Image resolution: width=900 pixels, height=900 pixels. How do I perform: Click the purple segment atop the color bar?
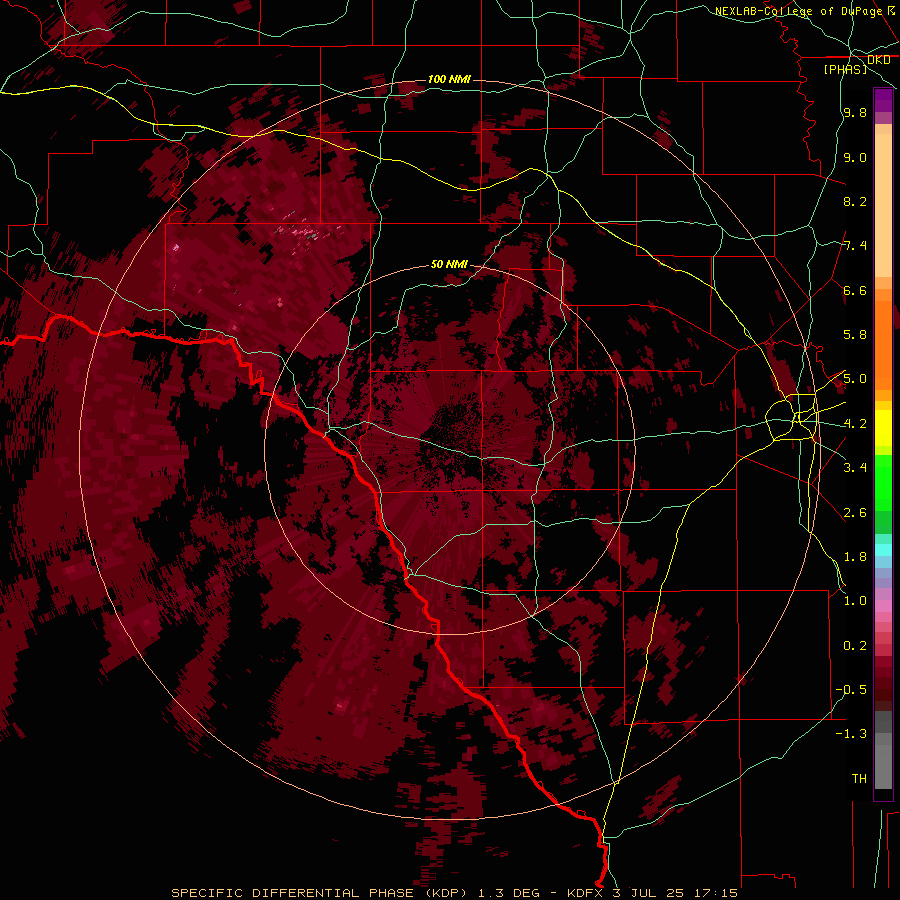pyautogui.click(x=883, y=101)
